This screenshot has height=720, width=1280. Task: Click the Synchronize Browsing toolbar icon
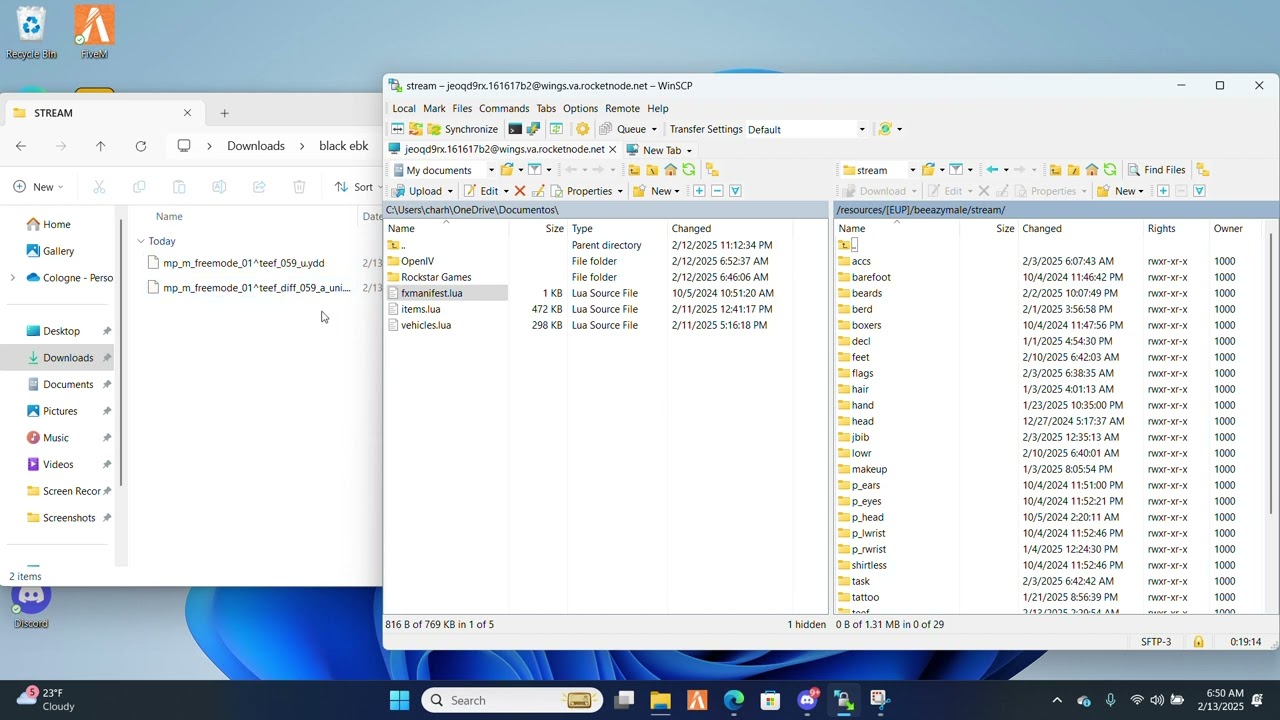point(416,129)
